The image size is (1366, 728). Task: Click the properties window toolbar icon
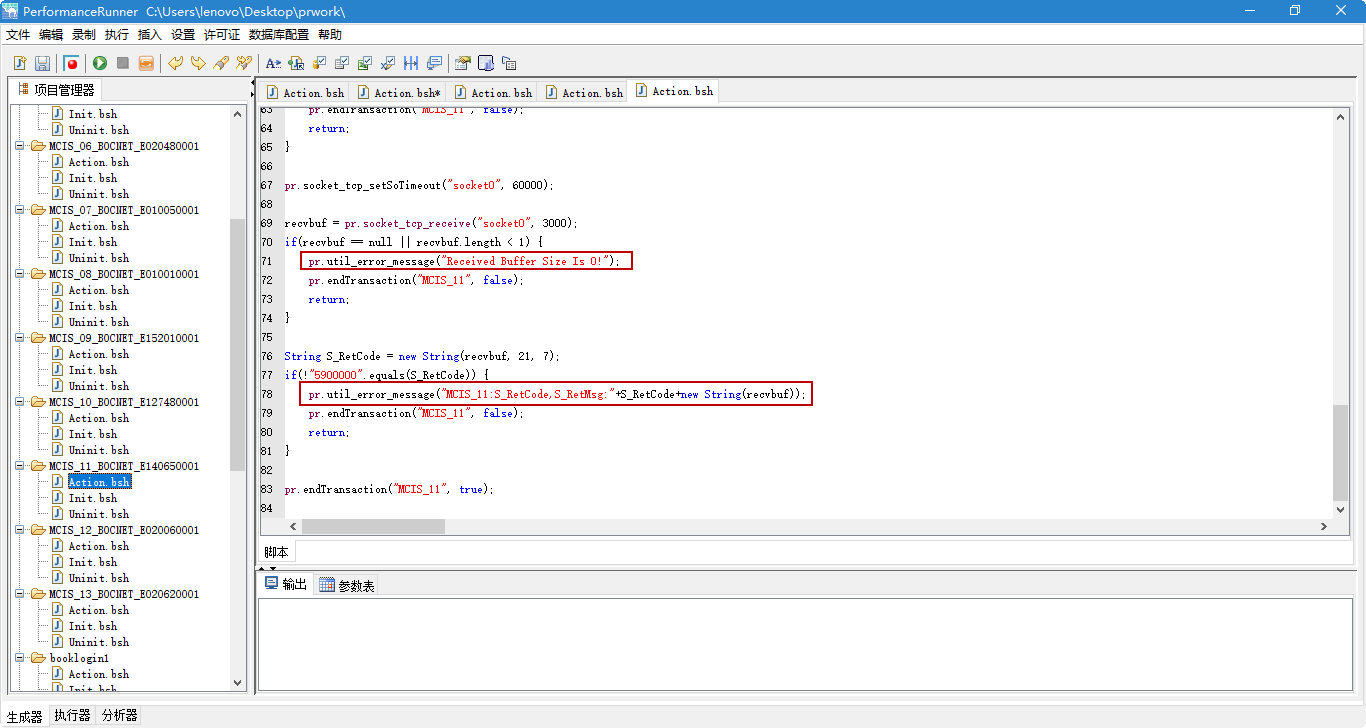tap(463, 63)
